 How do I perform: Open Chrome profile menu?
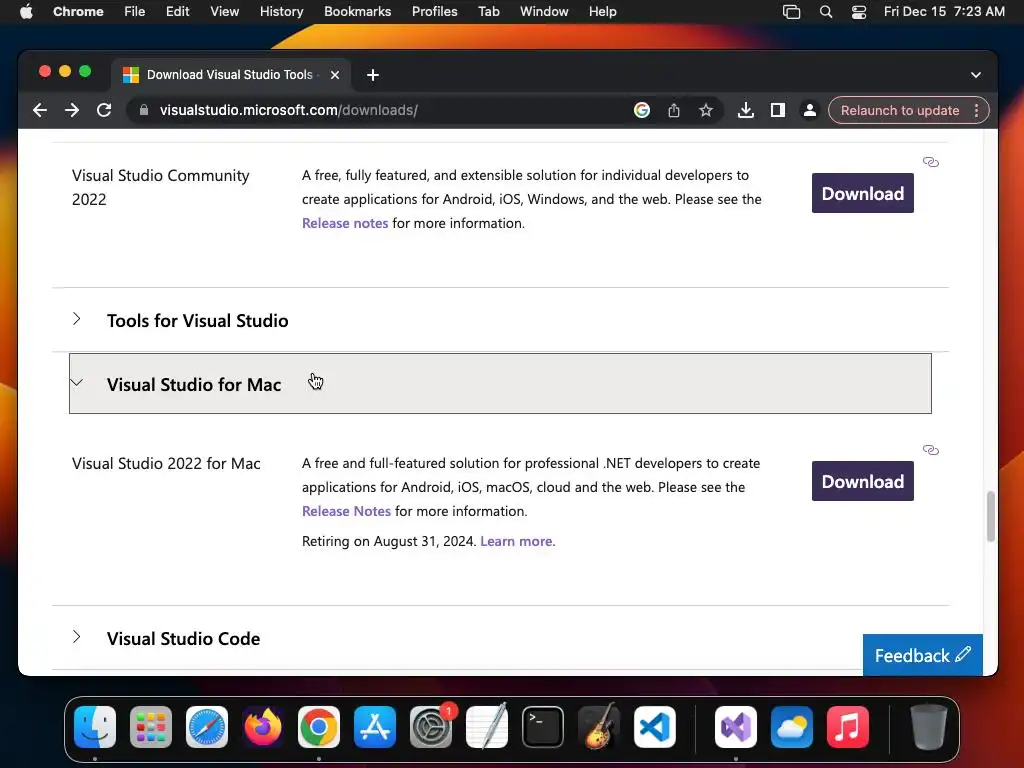(809, 110)
